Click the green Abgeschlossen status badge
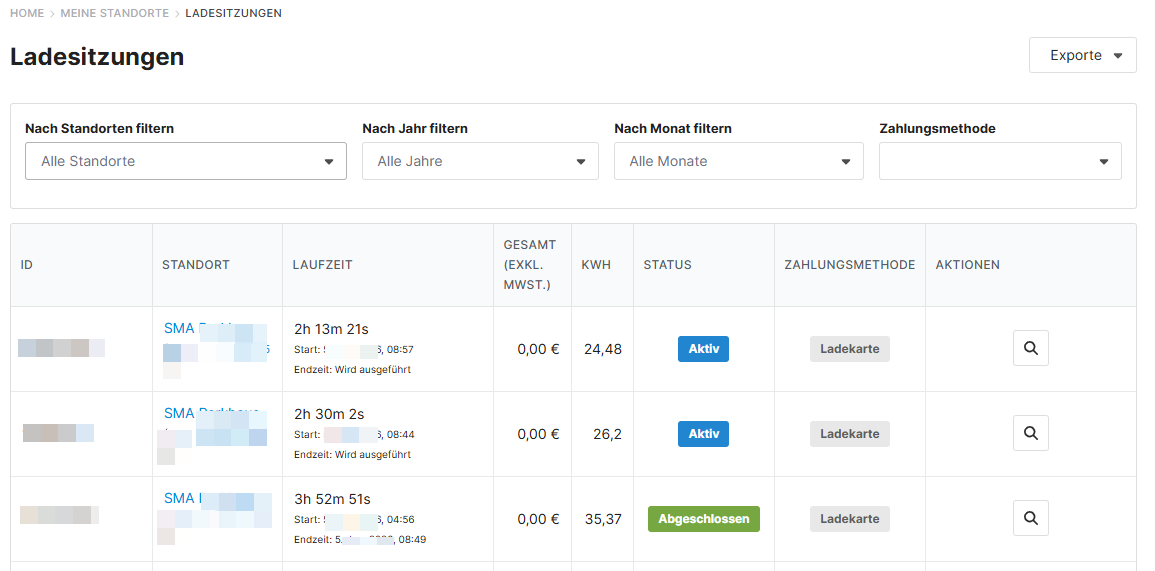This screenshot has width=1155, height=571. 703,519
